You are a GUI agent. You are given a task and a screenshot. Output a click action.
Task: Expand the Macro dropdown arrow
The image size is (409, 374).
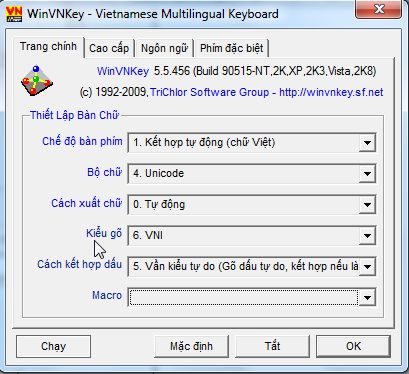pyautogui.click(x=367, y=297)
